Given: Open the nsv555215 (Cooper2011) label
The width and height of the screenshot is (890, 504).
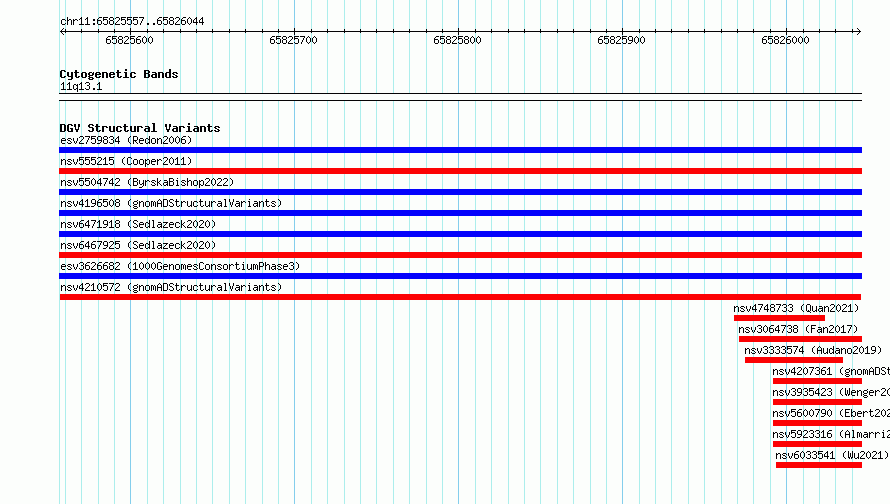Looking at the screenshot, I should click(x=126, y=161).
